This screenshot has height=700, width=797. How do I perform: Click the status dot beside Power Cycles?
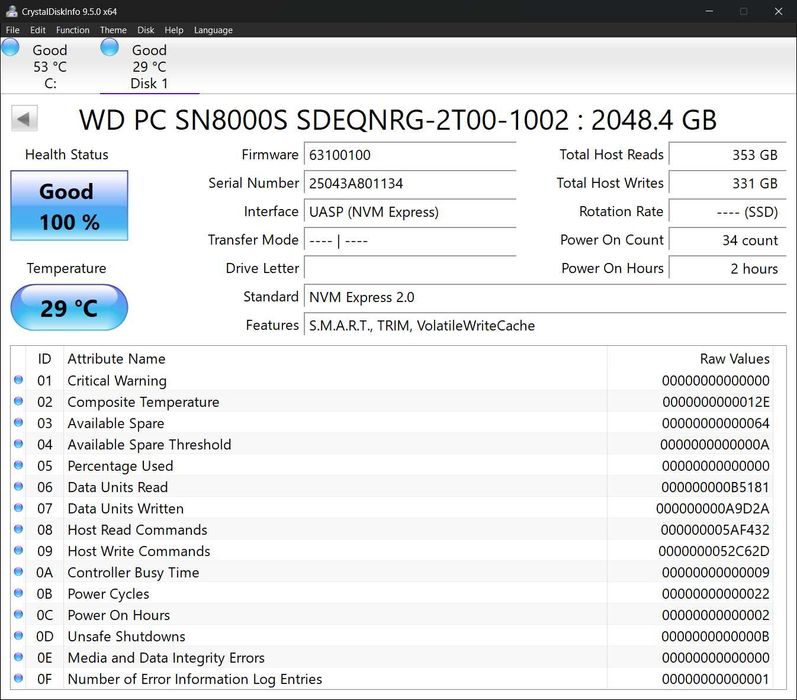pos(19,593)
